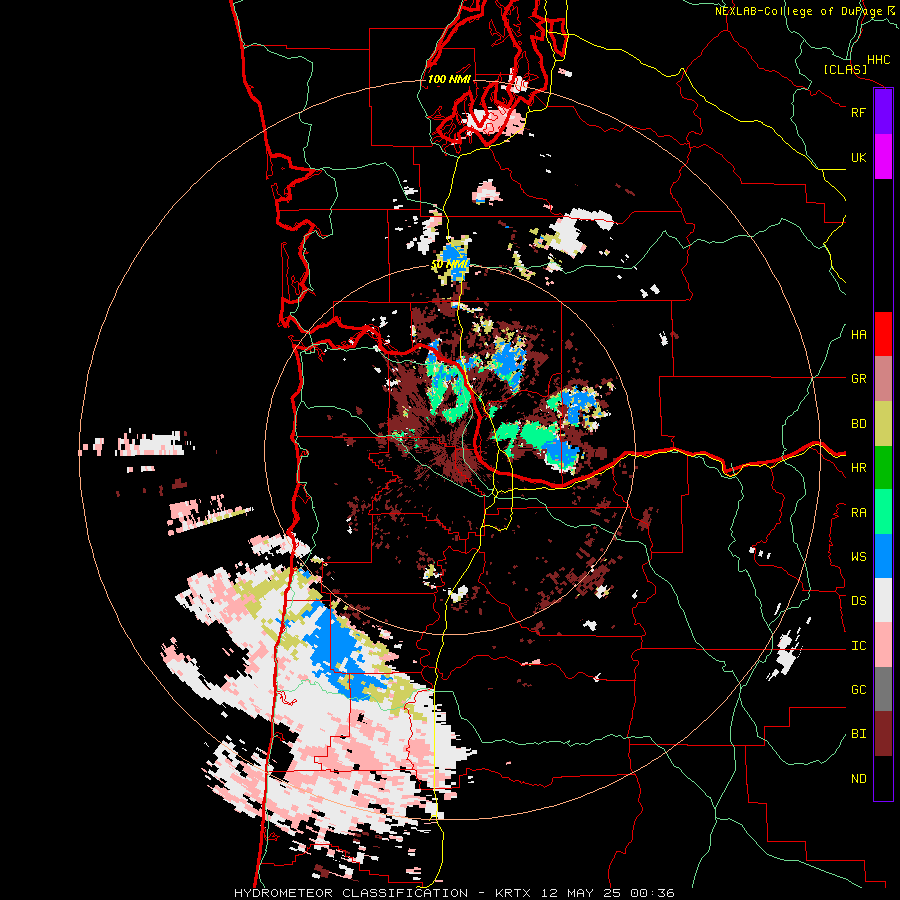The height and width of the screenshot is (900, 900).
Task: Pick the light green RA legend swatch
Action: [x=883, y=512]
